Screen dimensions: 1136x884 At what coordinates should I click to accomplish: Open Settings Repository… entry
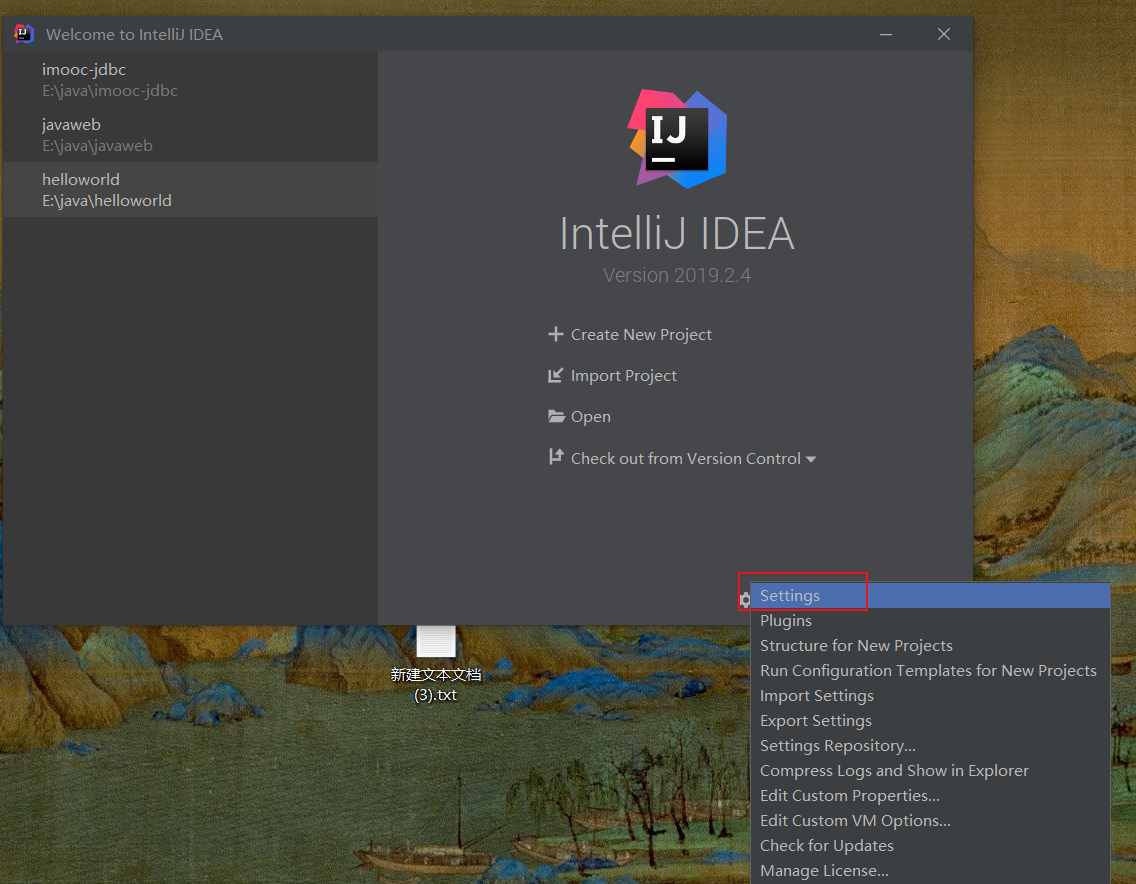point(930,746)
